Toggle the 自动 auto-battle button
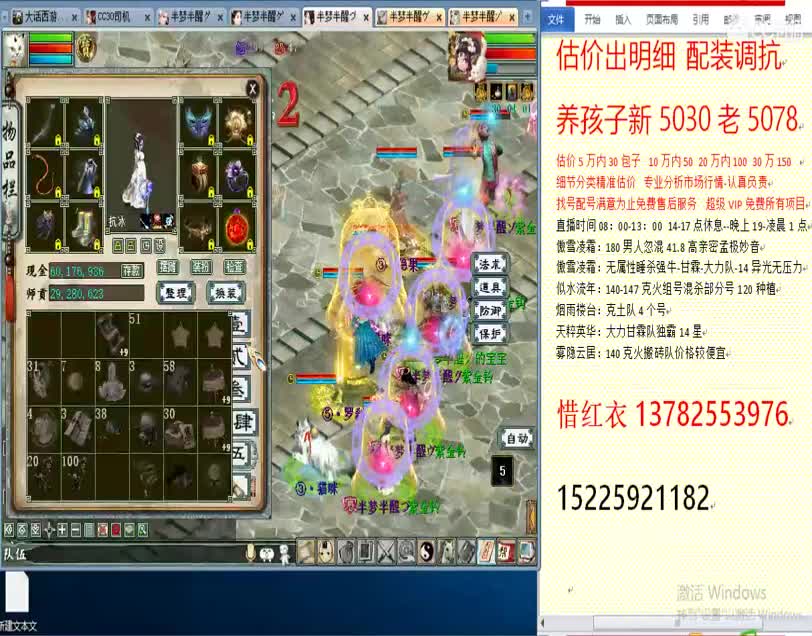Viewport: 812px width, 636px height. pyautogui.click(x=517, y=438)
